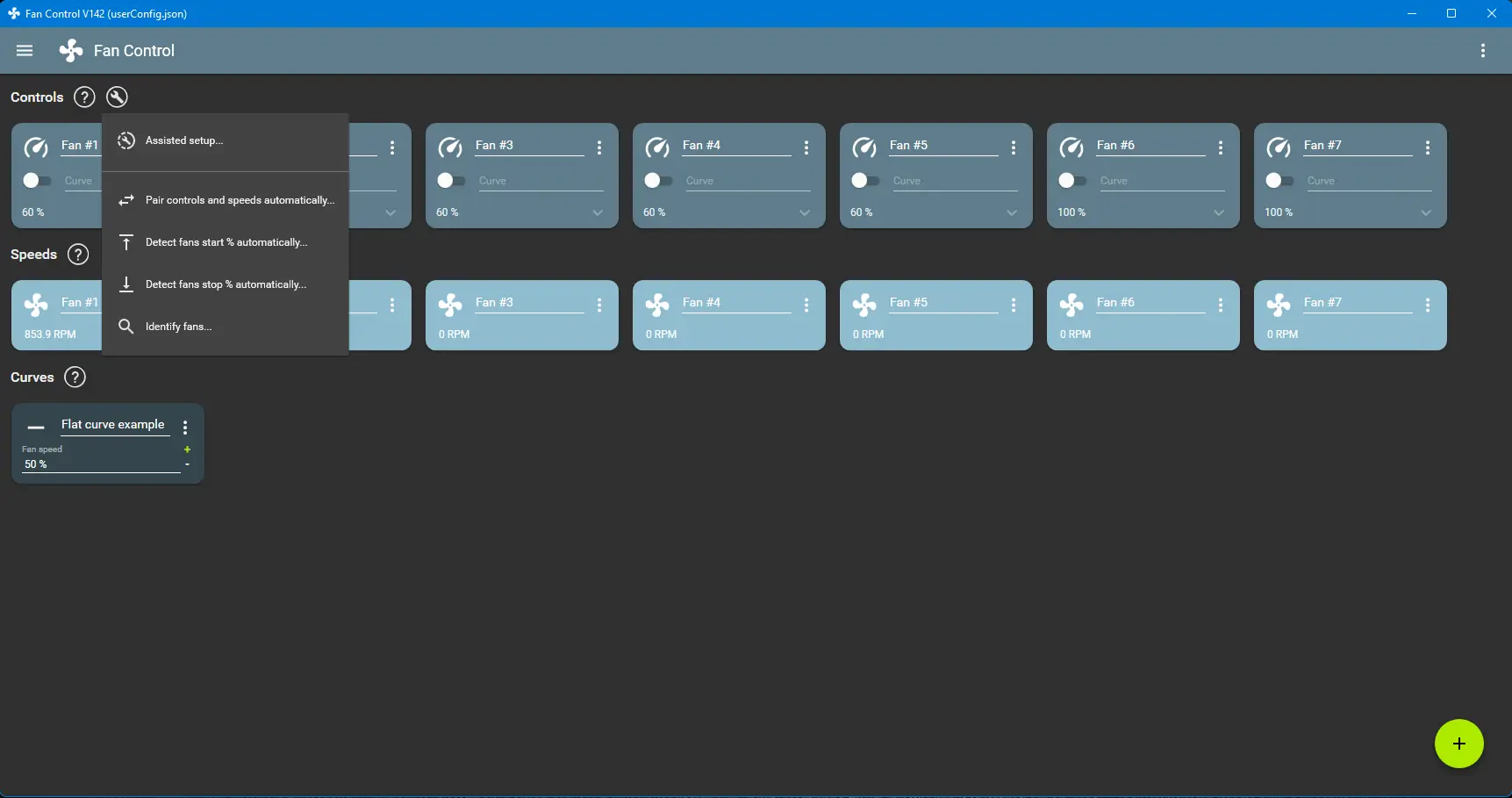The image size is (1512, 798).
Task: Open help for the Speeds section
Action: [78, 255]
